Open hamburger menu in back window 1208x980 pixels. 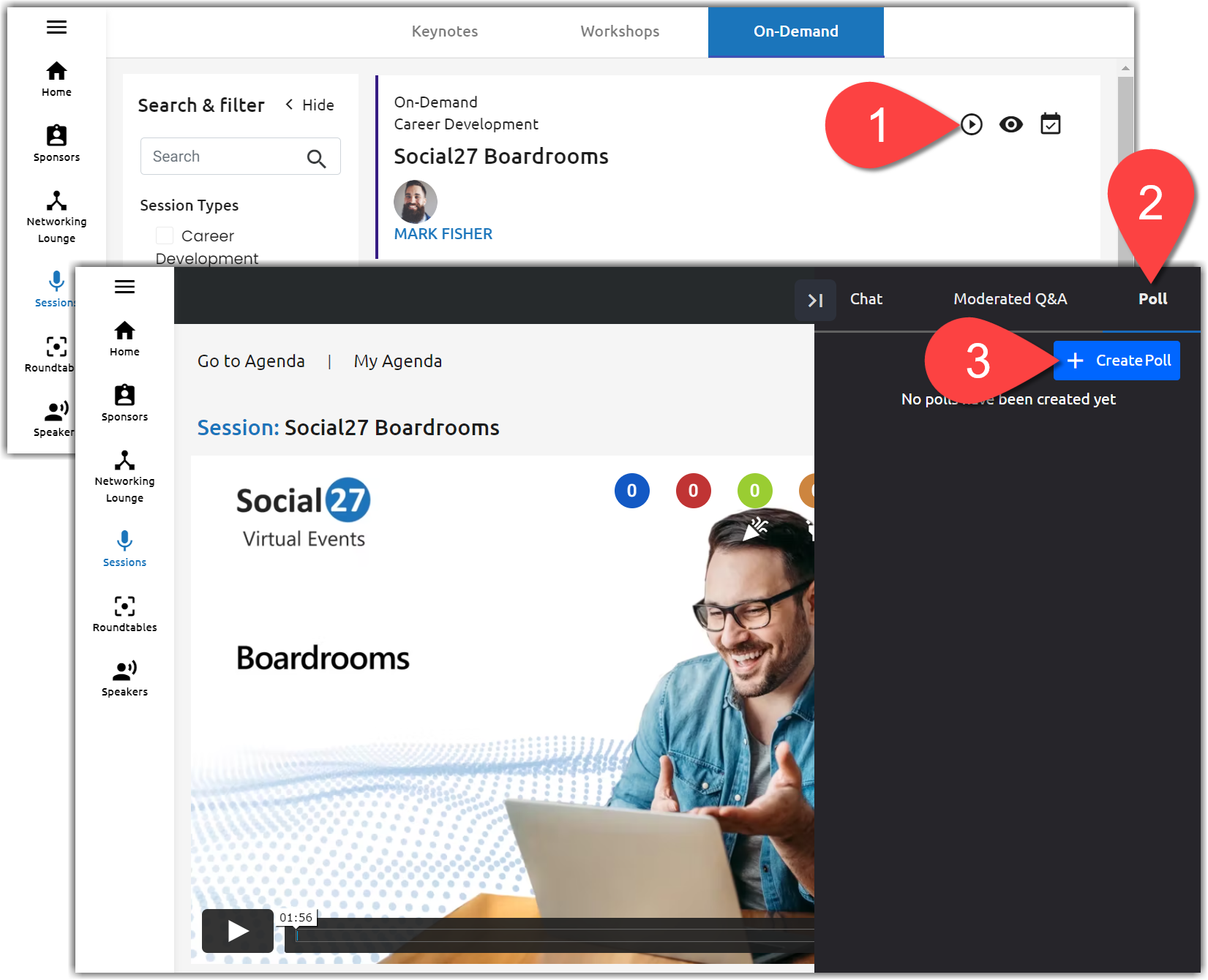point(56,27)
